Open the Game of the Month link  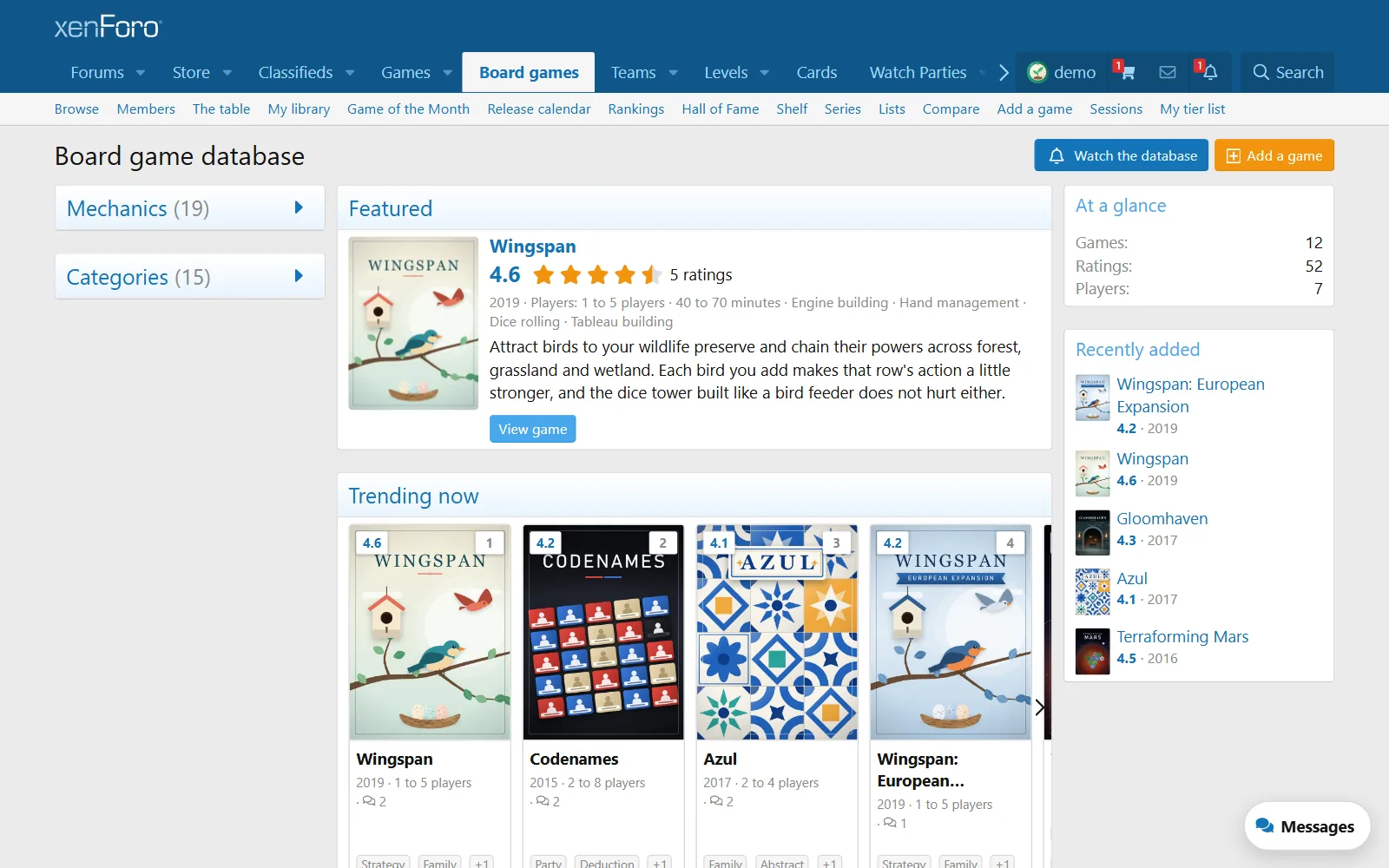[408, 109]
